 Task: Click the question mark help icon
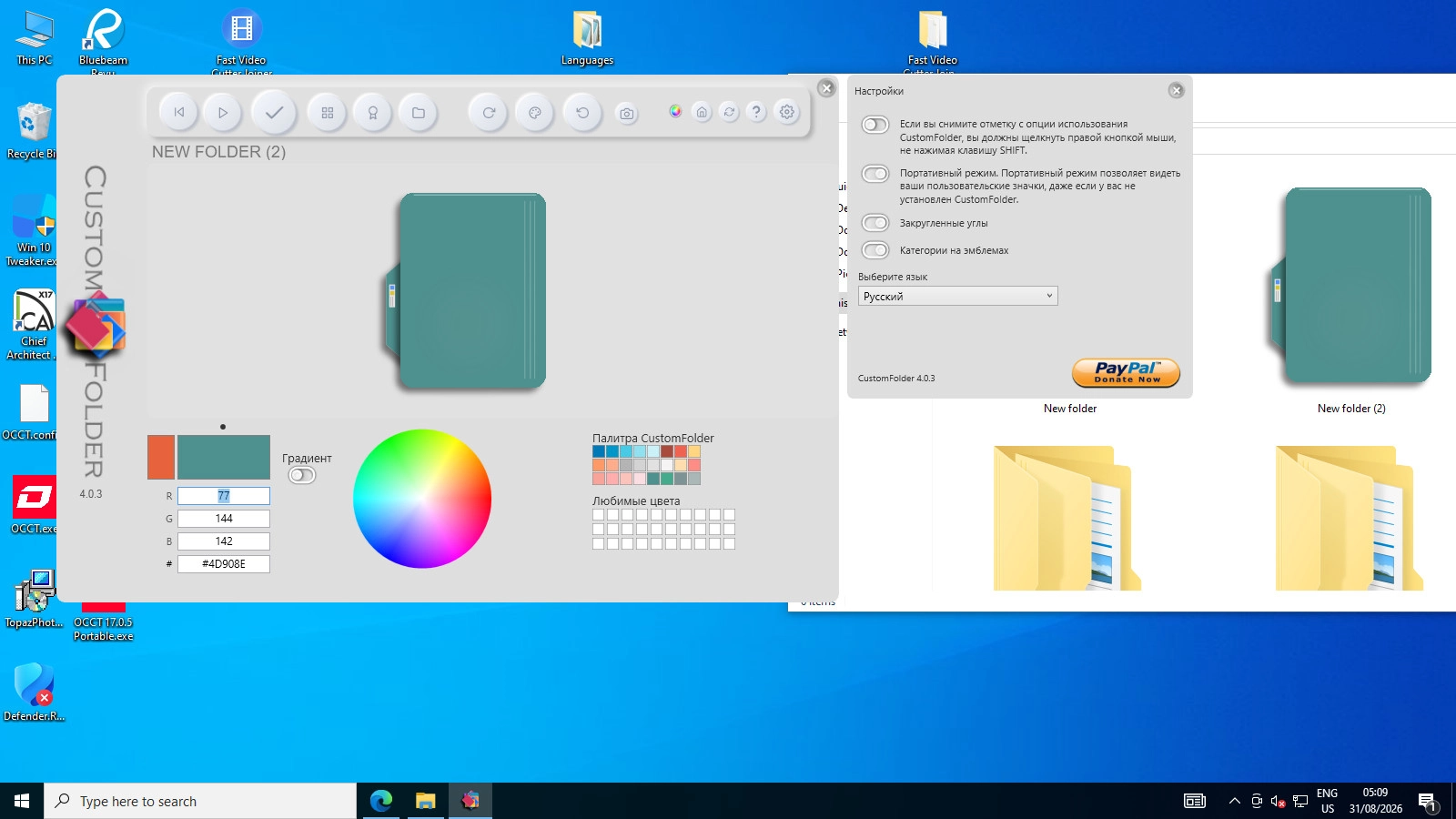pos(756,111)
